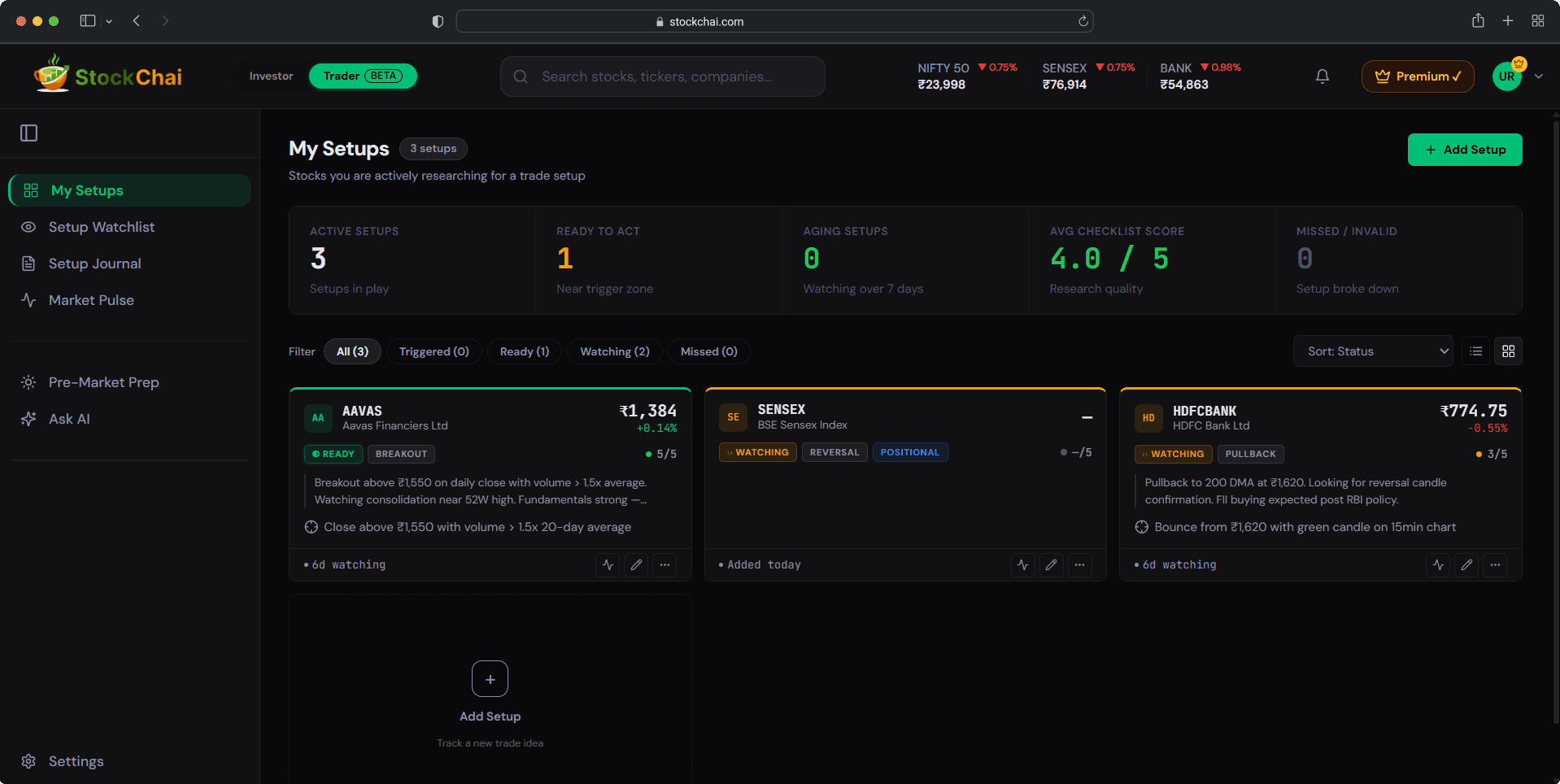Screen dimensions: 1560x784
Task: Select Trader BETA mode
Action: pos(363,76)
